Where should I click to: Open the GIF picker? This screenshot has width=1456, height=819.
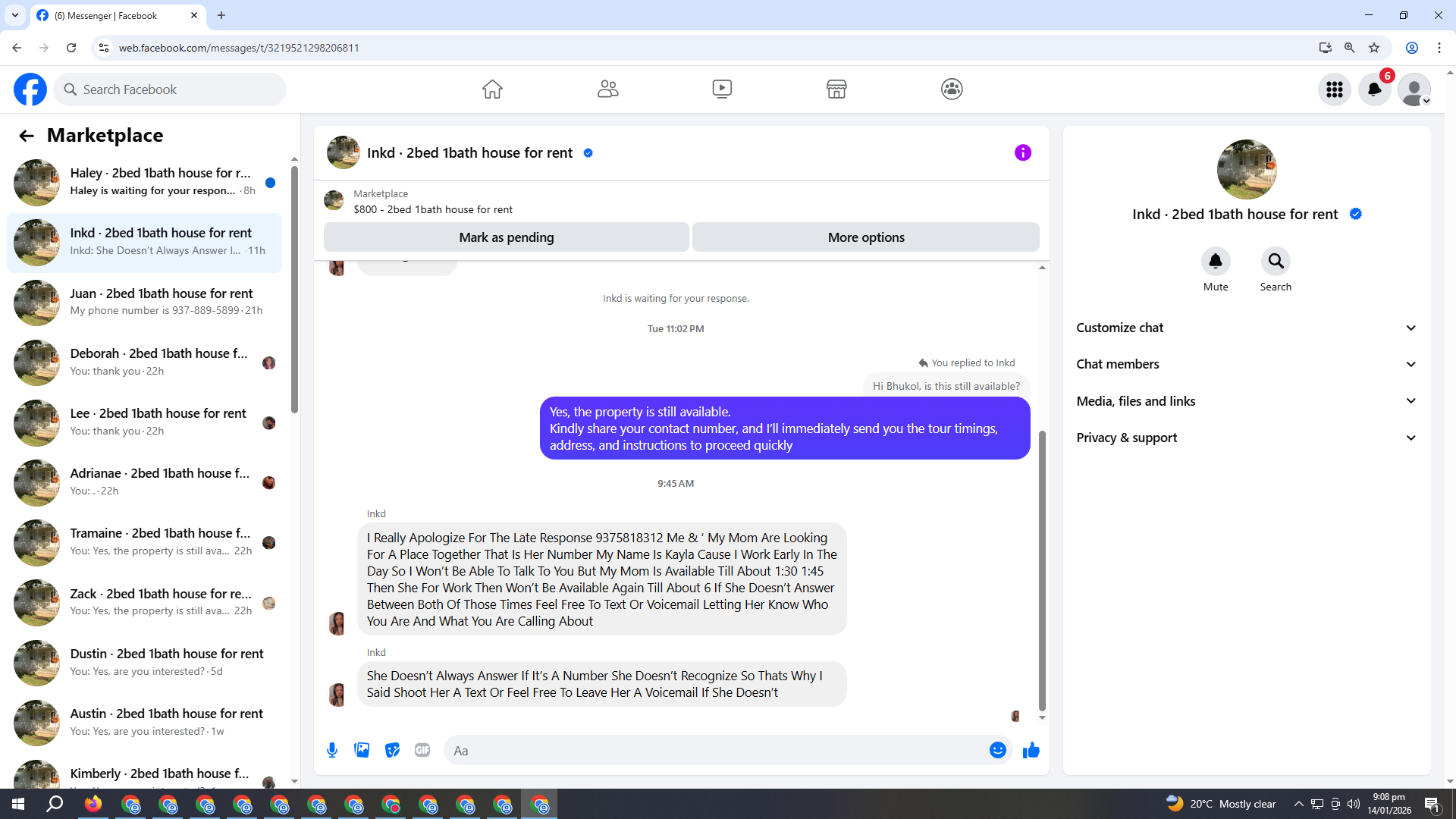click(x=422, y=751)
